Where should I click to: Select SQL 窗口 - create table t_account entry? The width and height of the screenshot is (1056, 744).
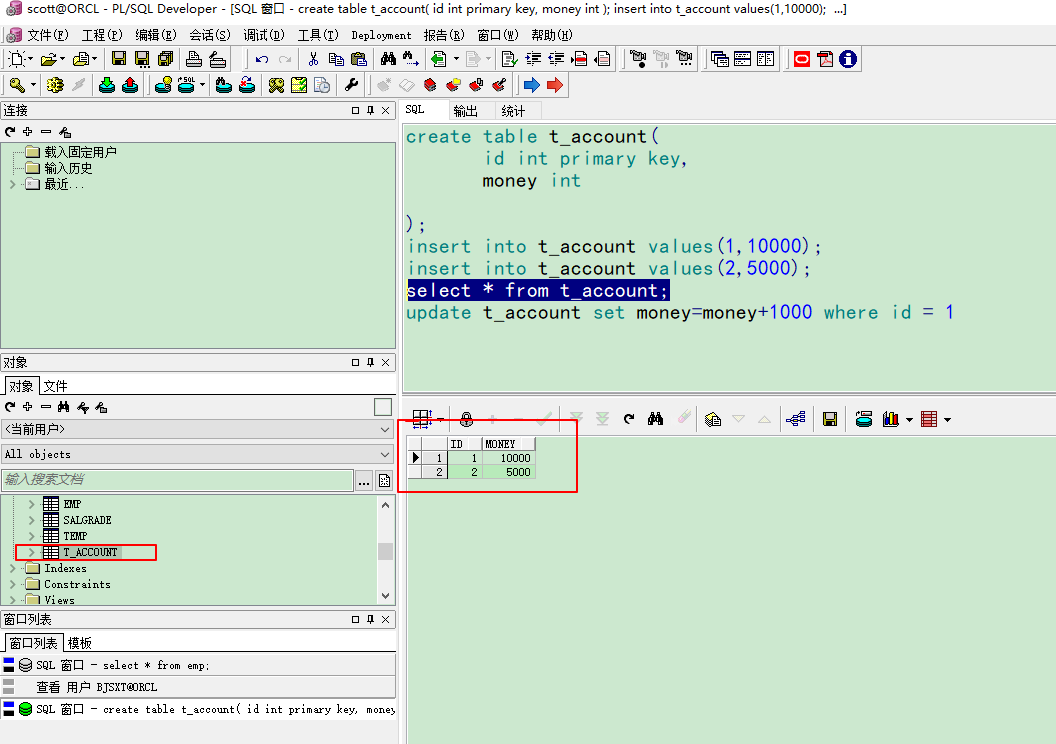pos(198,709)
